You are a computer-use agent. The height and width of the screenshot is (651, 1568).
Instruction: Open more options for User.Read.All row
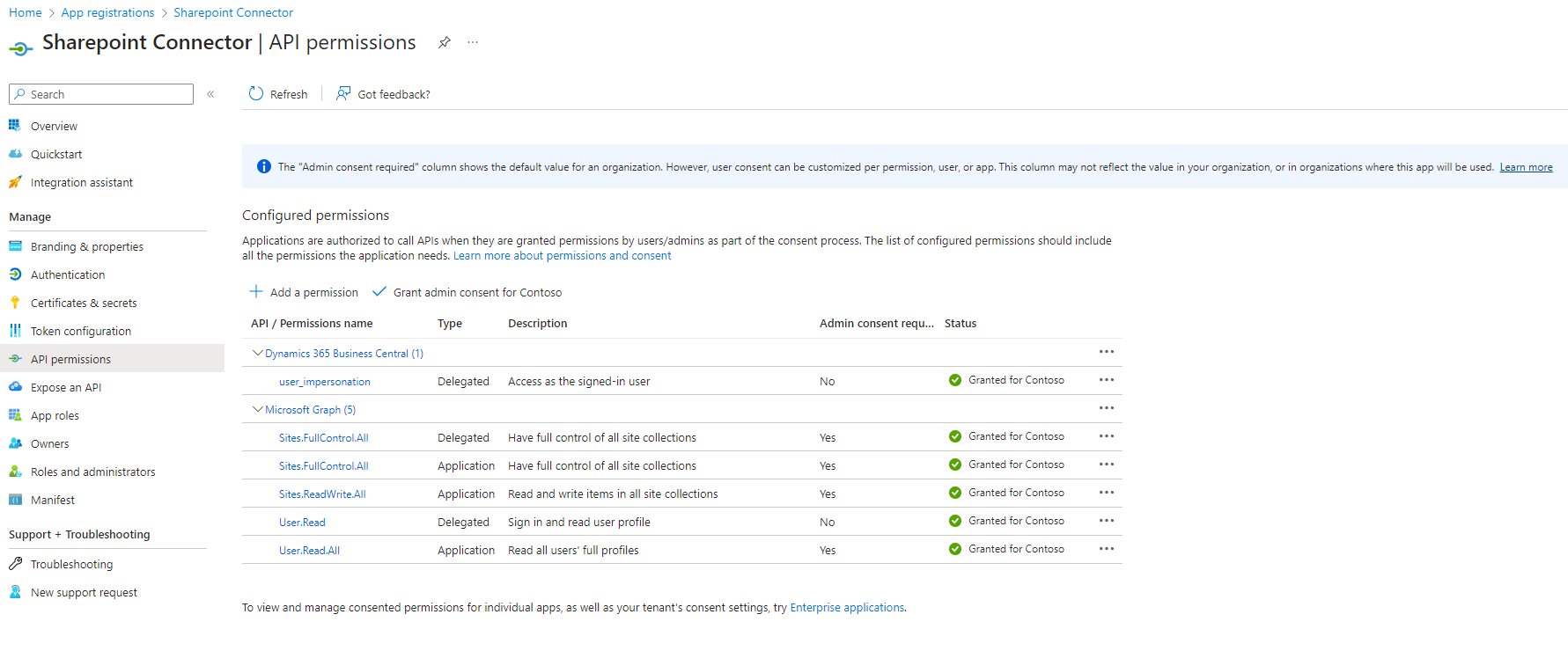[x=1106, y=549]
